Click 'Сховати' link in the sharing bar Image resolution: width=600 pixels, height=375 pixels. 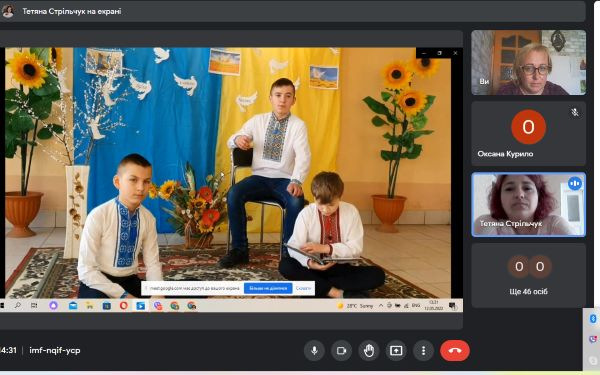pyautogui.click(x=303, y=288)
